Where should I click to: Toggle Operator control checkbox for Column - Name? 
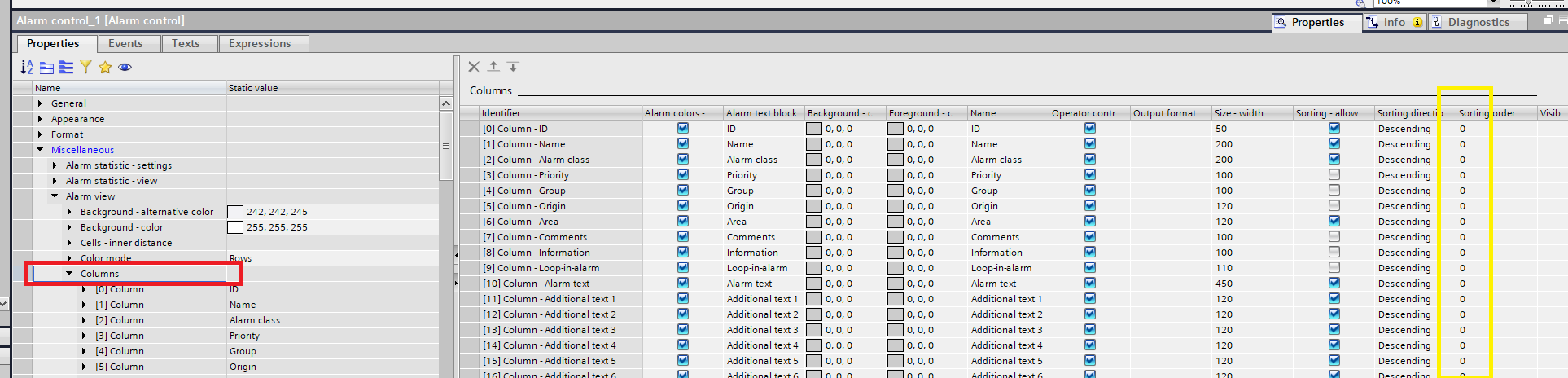tap(1090, 143)
